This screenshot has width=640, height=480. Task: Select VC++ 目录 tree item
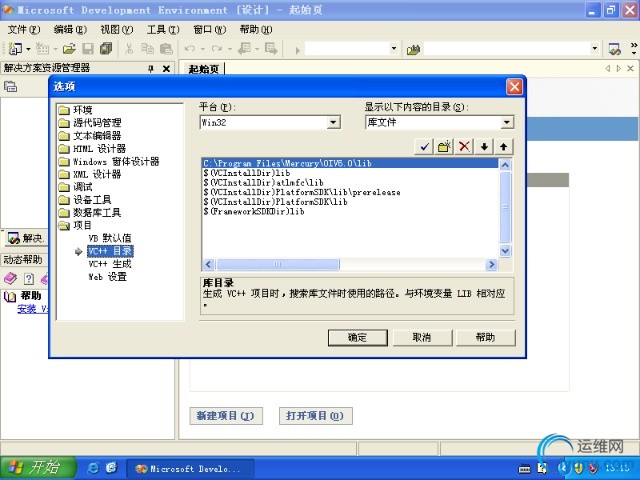point(110,251)
